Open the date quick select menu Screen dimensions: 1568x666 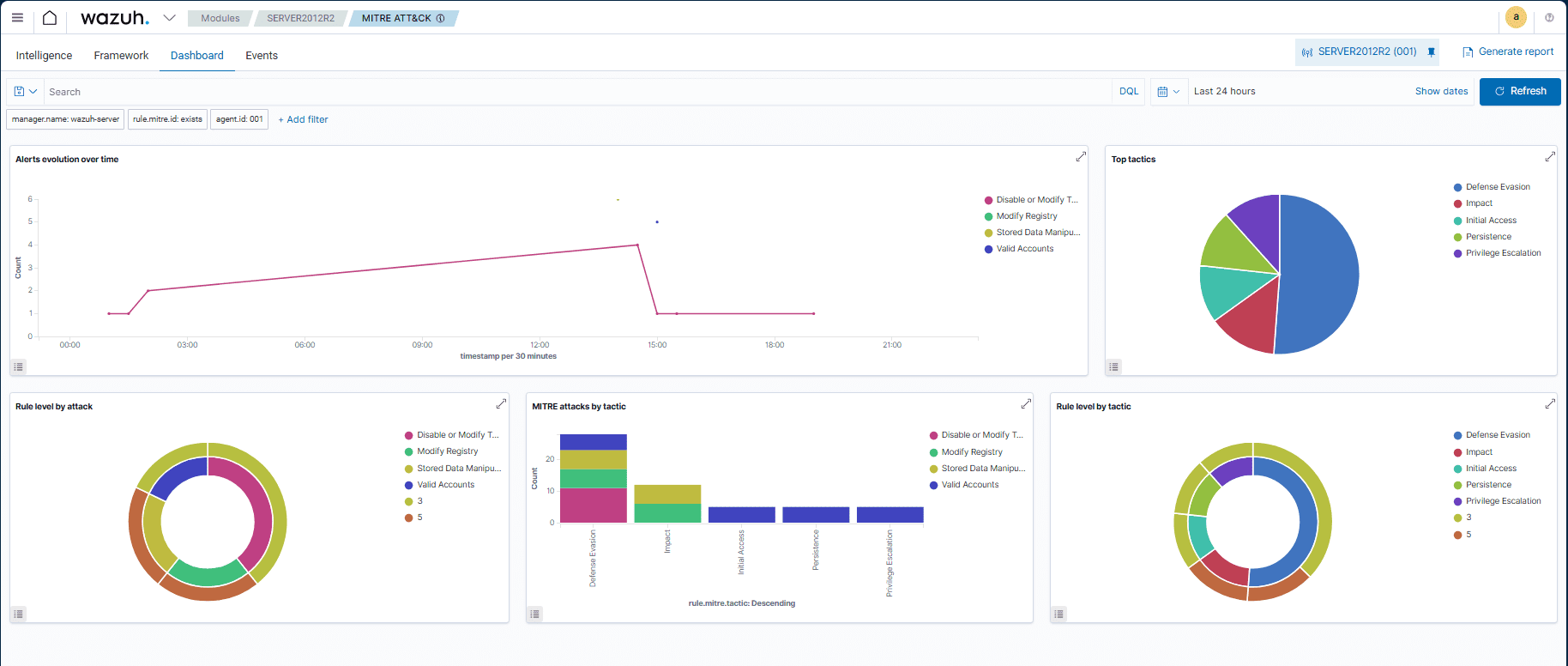click(1167, 92)
